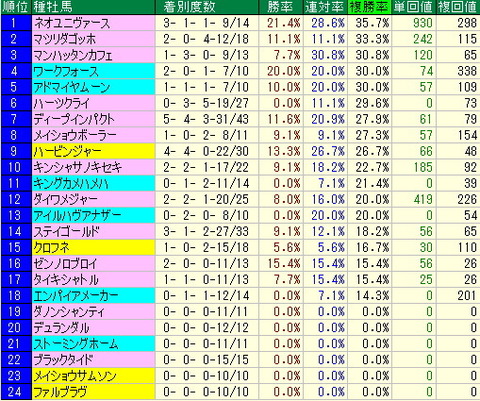Click 単回値 930 value
The height and width of the screenshot is (401, 480).
coord(423,23)
